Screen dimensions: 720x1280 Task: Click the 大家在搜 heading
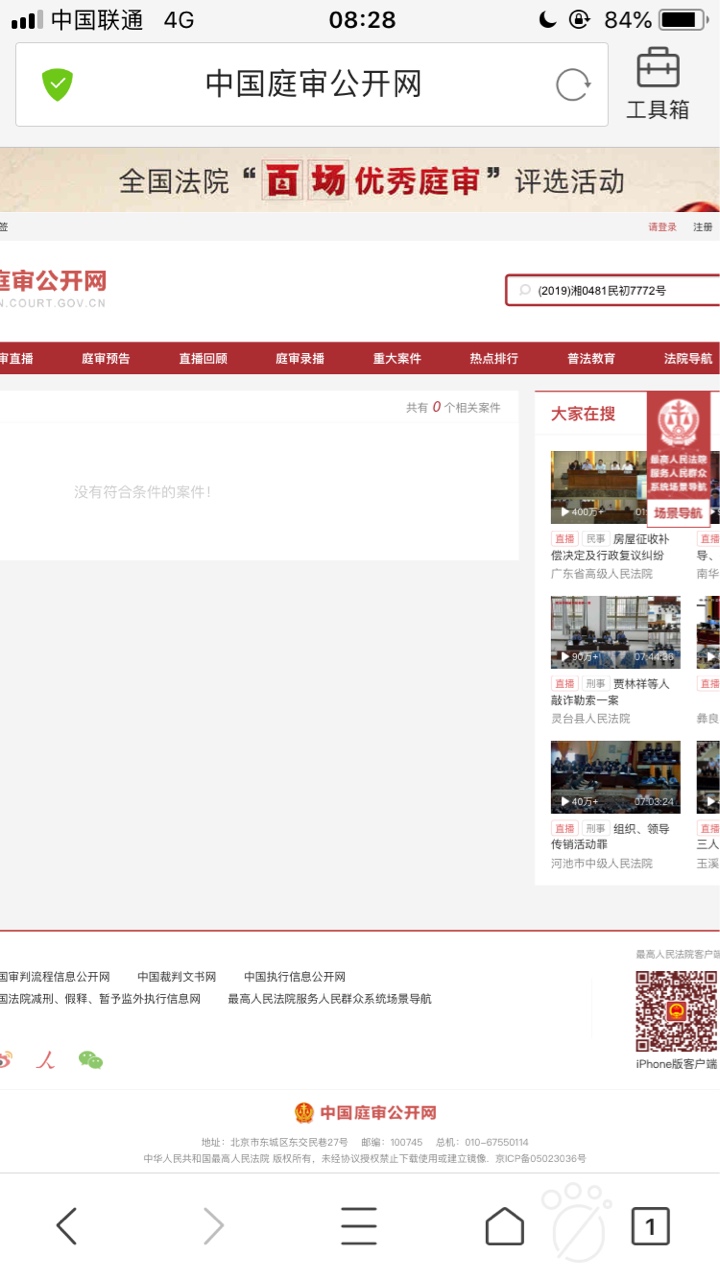583,414
